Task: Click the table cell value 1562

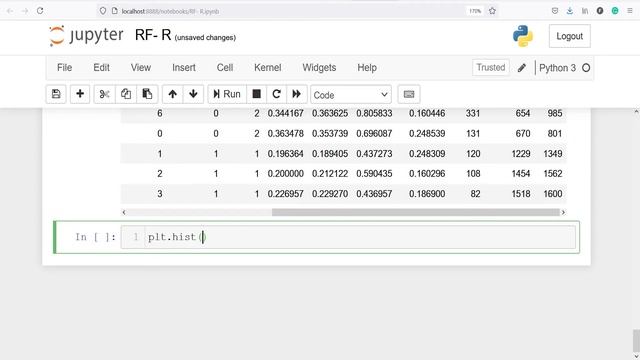Action: coord(553,173)
